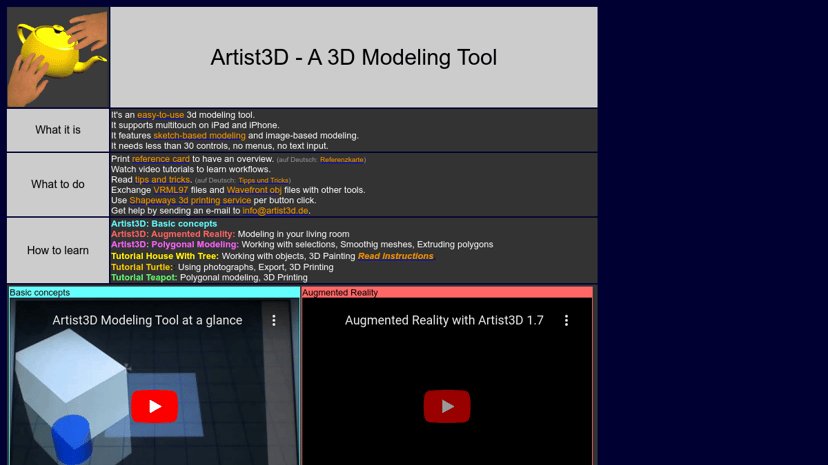Open the VRML97 link
Image resolution: width=828 pixels, height=465 pixels.
tap(171, 190)
